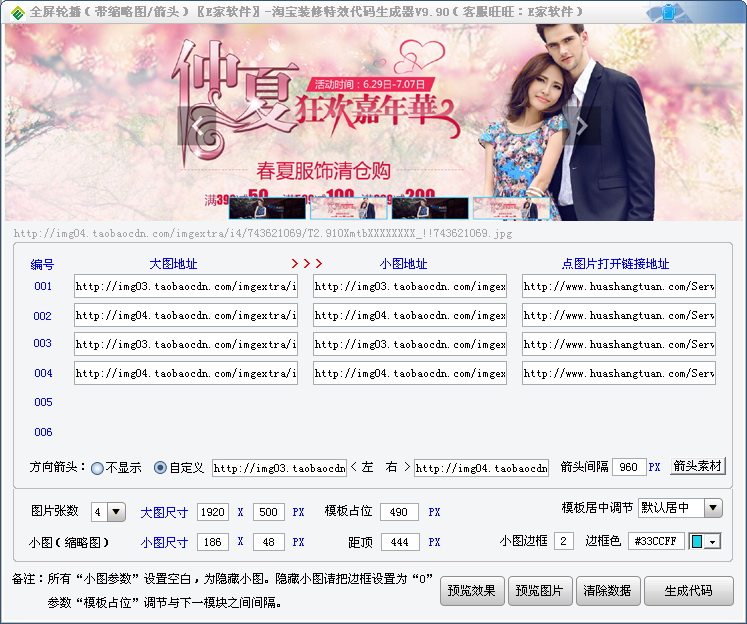This screenshot has height=624, width=747.
Task: Click the 生成代码 button
Action: coord(688,591)
